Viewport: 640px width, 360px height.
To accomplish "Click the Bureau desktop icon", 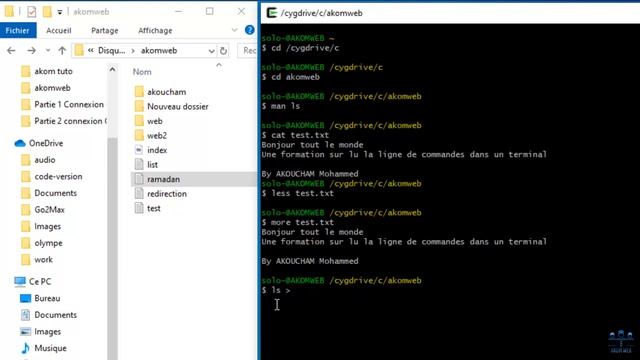I will (25, 298).
